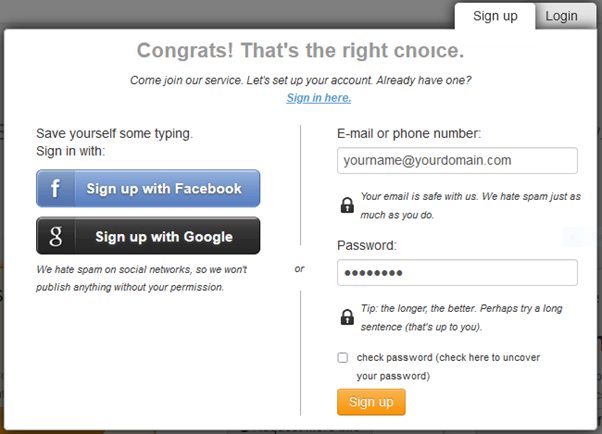The width and height of the screenshot is (602, 434).
Task: Click the 'Congrats! That's the right choice.' heading
Action: [x=300, y=50]
